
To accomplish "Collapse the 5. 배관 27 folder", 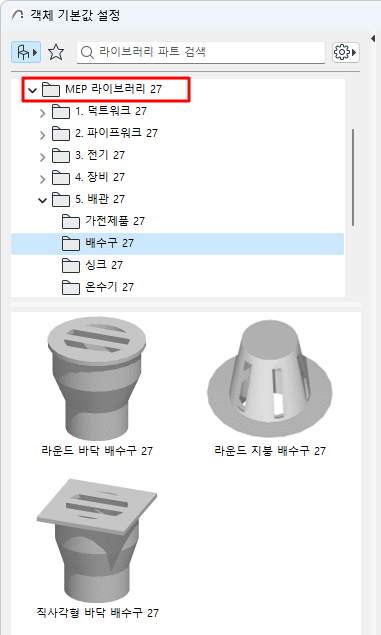I will (43, 200).
